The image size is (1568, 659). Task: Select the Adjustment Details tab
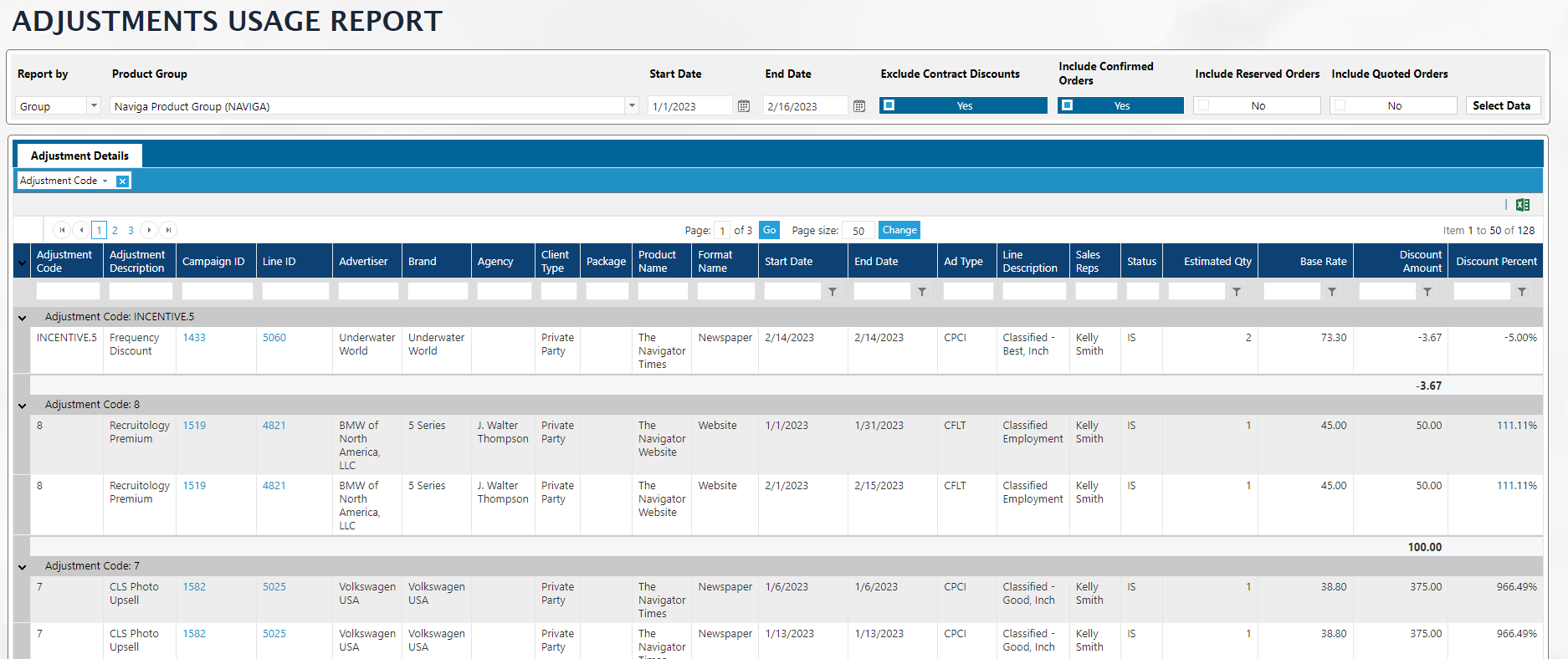pos(79,156)
